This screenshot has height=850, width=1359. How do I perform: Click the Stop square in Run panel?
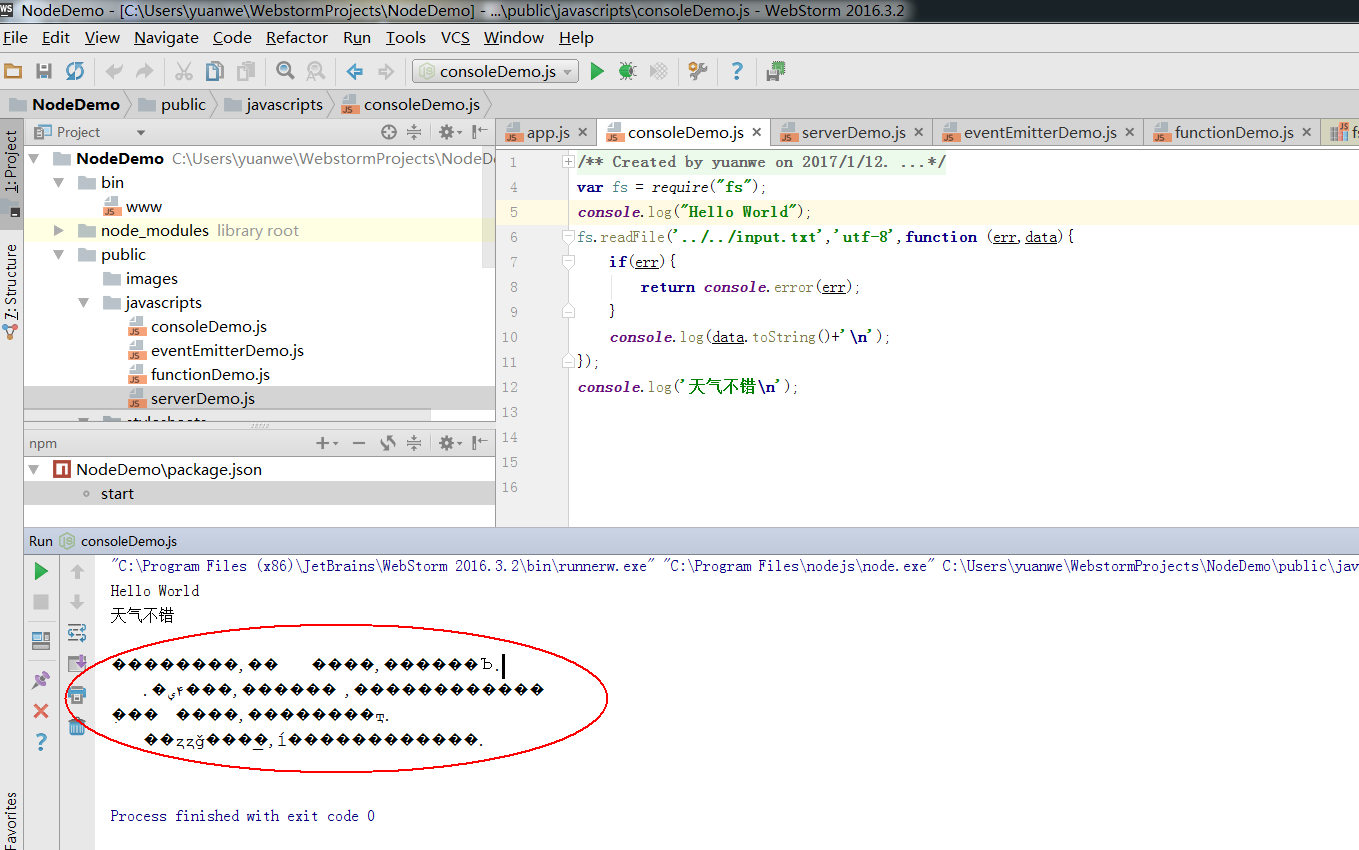pyautogui.click(x=41, y=602)
